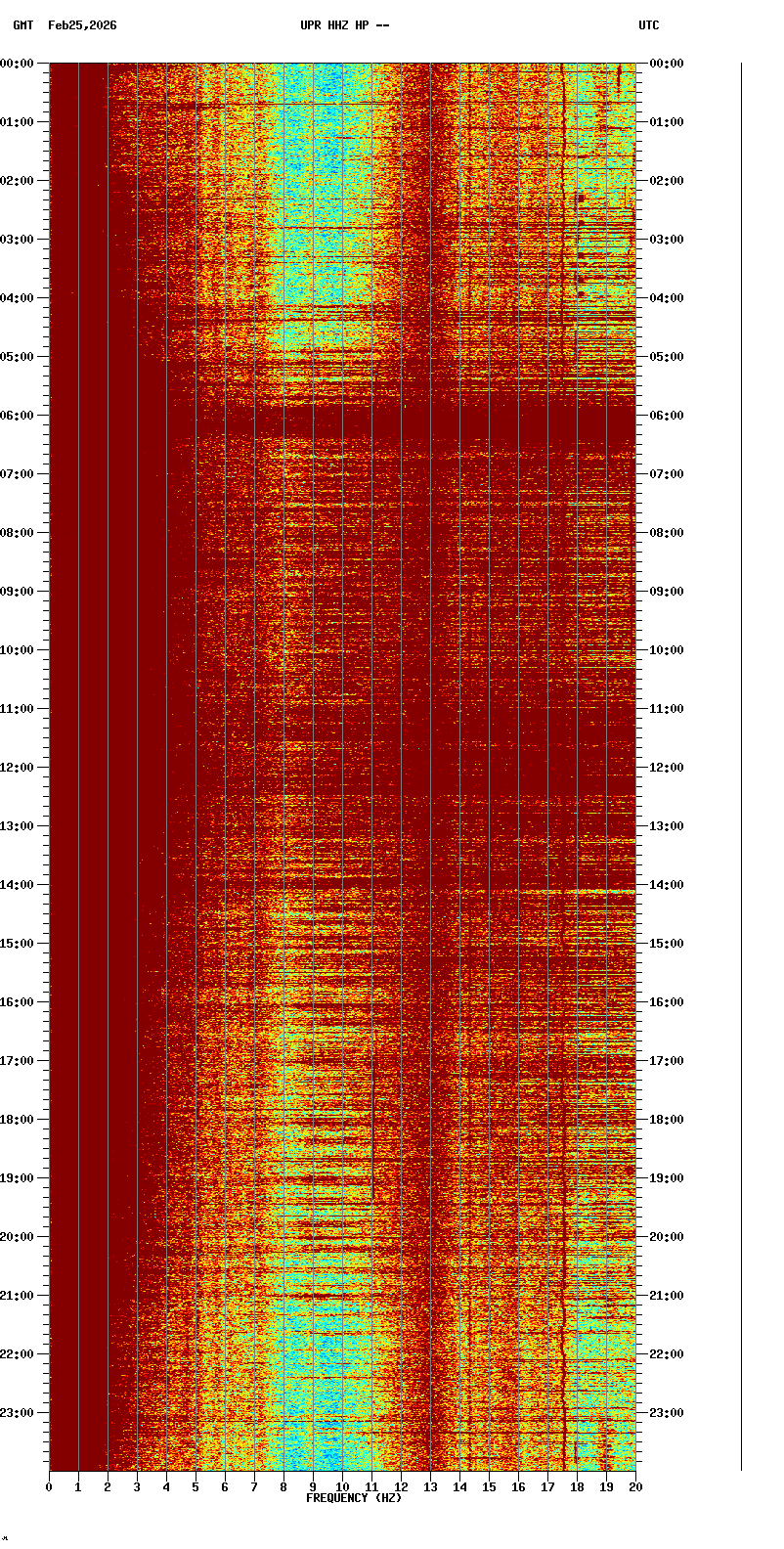Select the 5 Hz frequency tick label
Image resolution: width=784 pixels, height=1549 pixels.
[x=196, y=1487]
